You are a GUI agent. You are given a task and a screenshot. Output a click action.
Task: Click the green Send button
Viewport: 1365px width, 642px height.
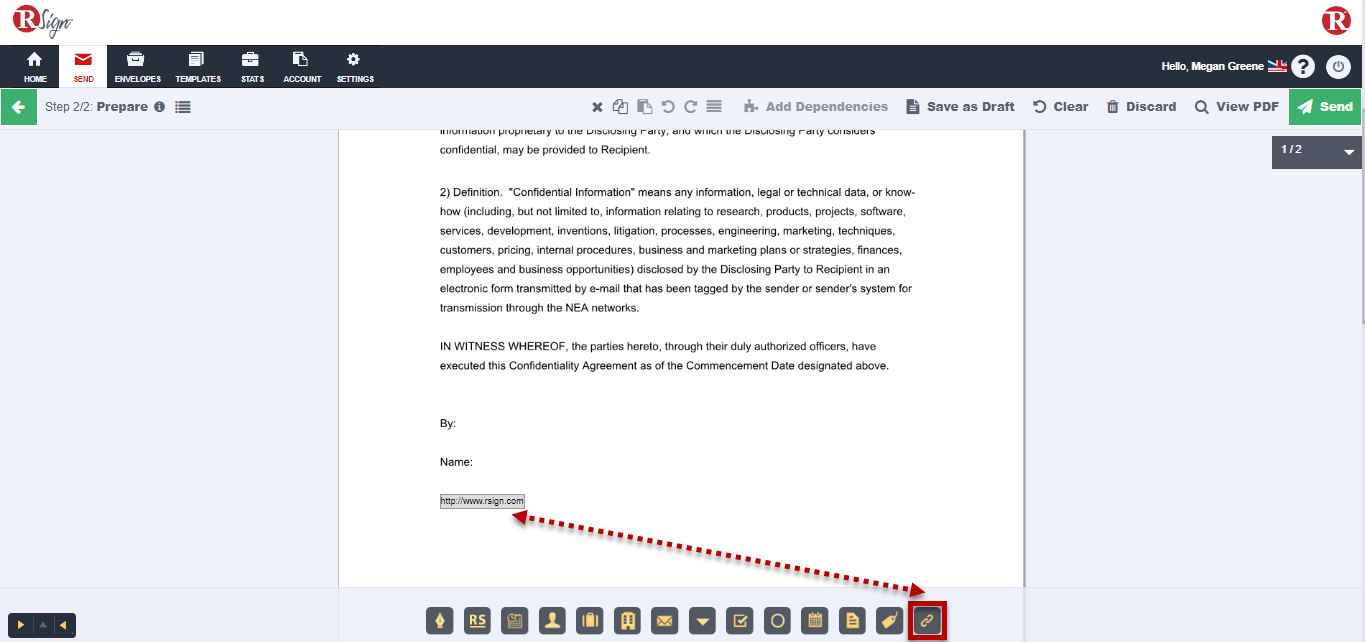point(1324,107)
